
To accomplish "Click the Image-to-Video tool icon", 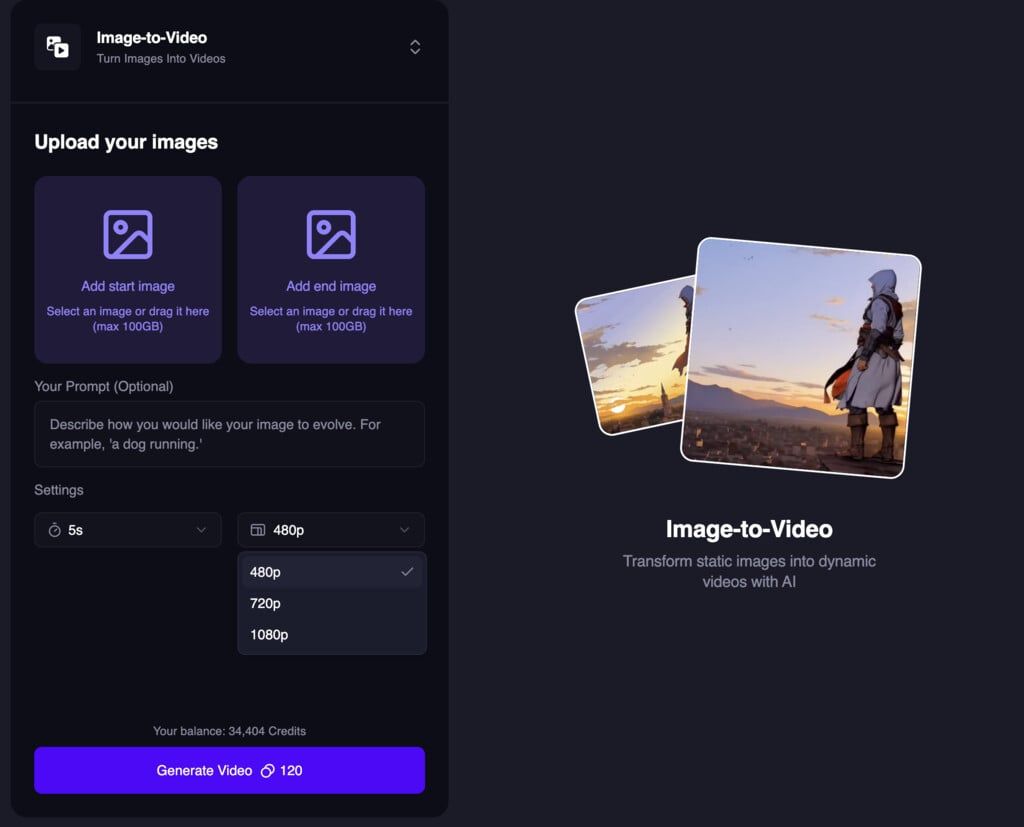I will pyautogui.click(x=57, y=47).
